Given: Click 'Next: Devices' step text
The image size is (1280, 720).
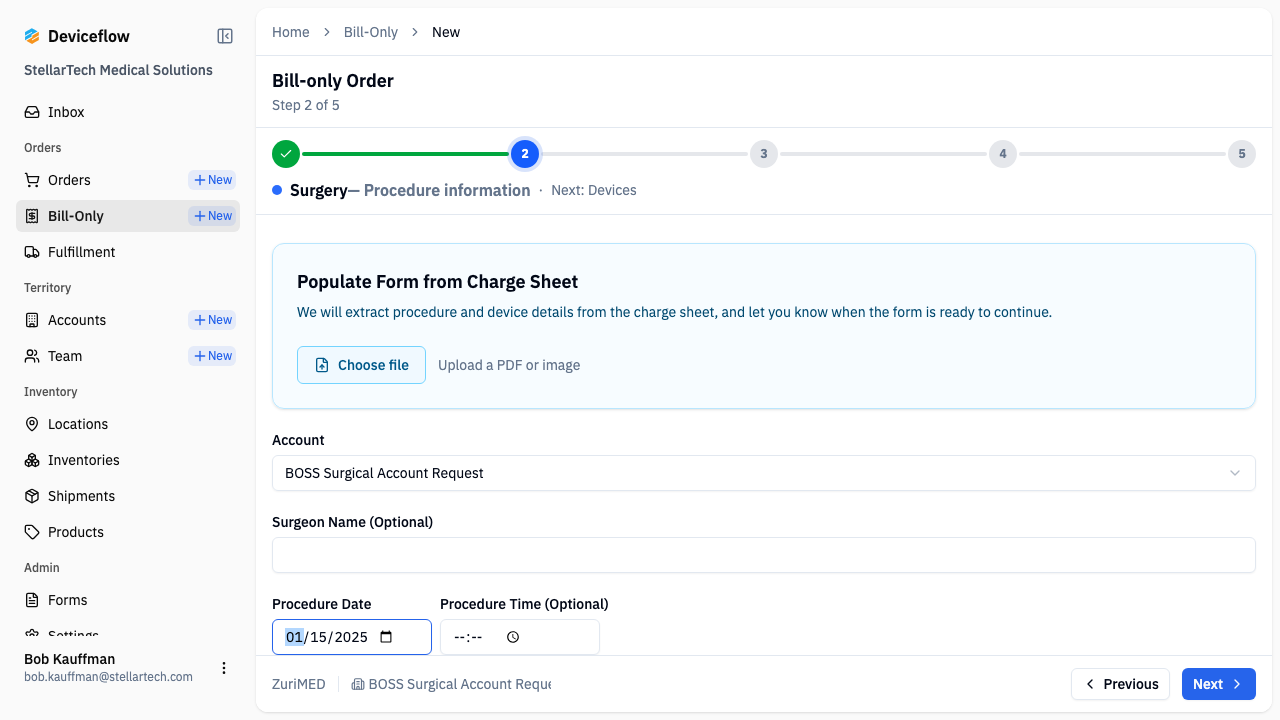Looking at the screenshot, I should (x=594, y=190).
